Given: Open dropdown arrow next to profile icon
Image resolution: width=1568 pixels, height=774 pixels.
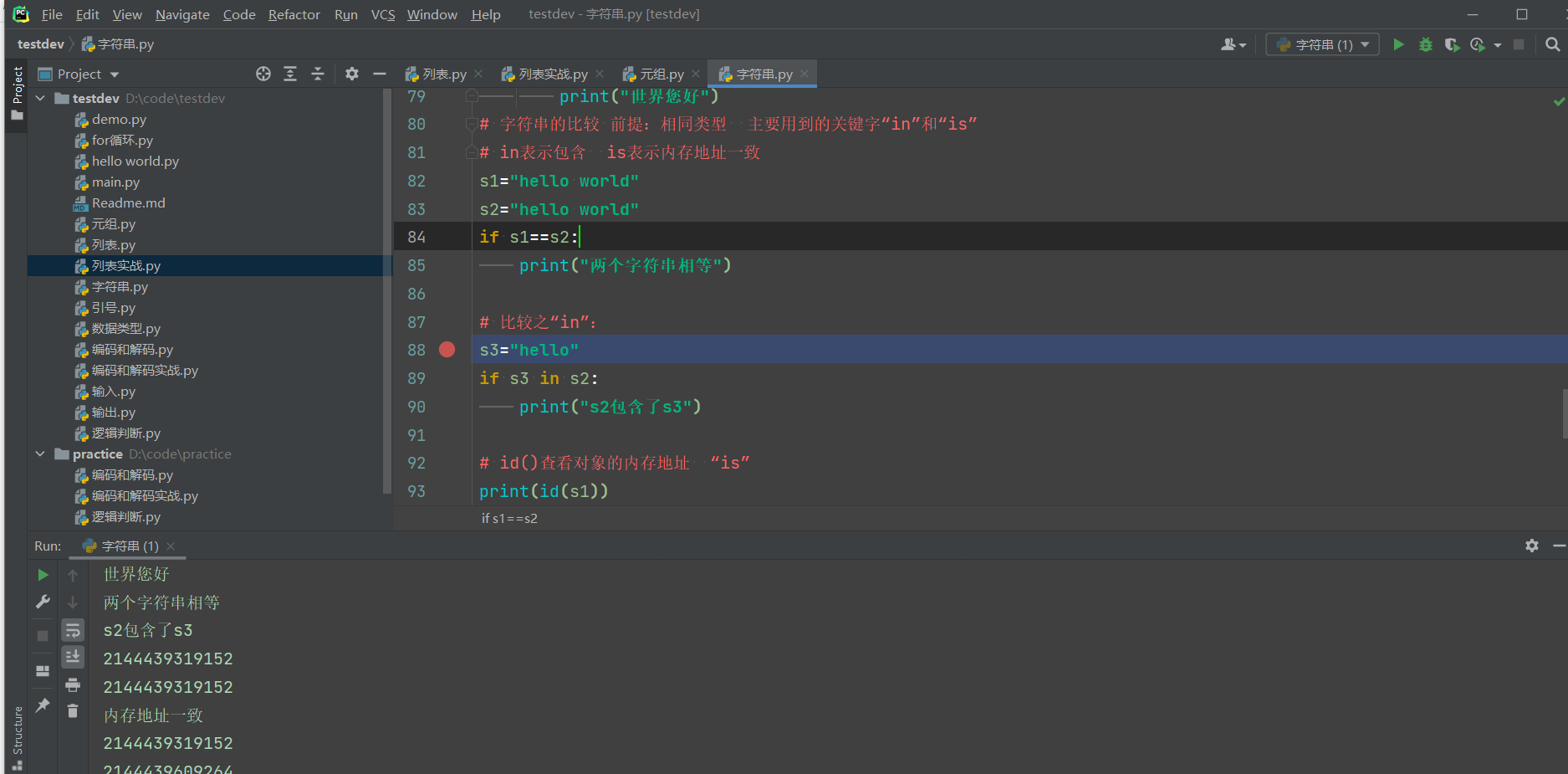Looking at the screenshot, I should 1497,45.
